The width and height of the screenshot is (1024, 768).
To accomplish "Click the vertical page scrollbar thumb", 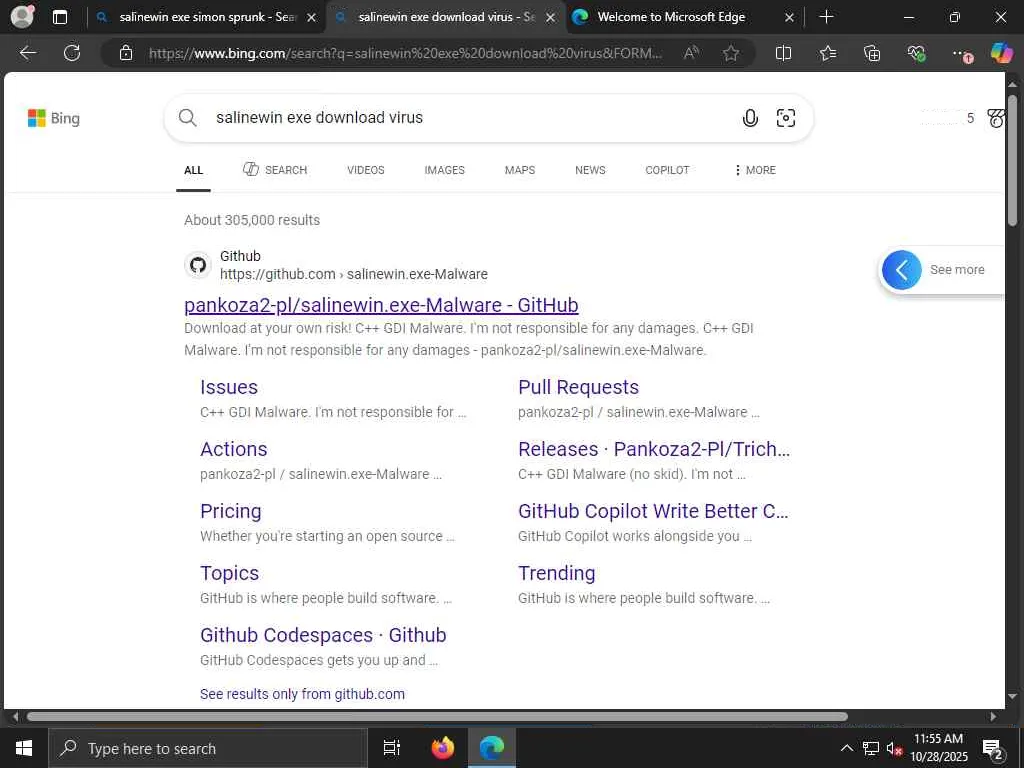I will pyautogui.click(x=1012, y=160).
